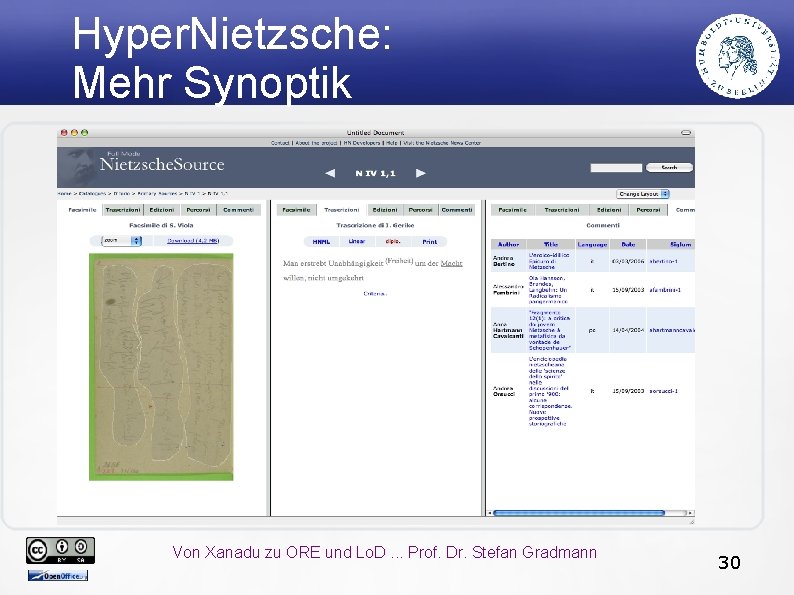Click the red close window dot
The height and width of the screenshot is (595, 794).
click(x=64, y=133)
